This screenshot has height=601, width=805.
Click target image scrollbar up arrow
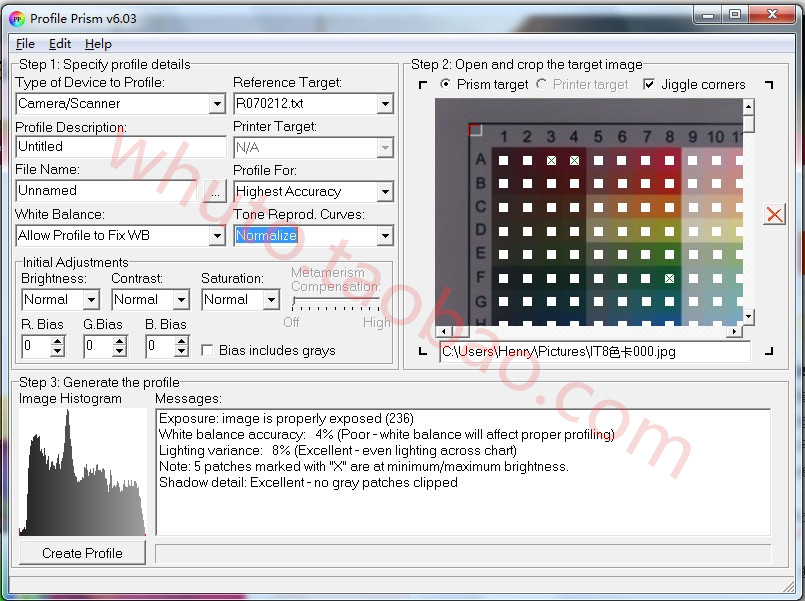(749, 107)
